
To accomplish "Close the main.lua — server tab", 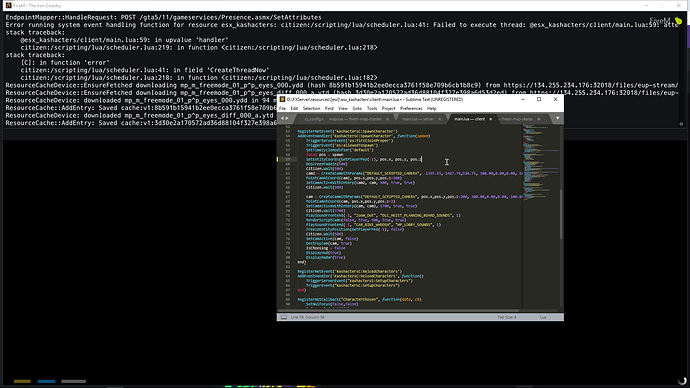I will 439,119.
